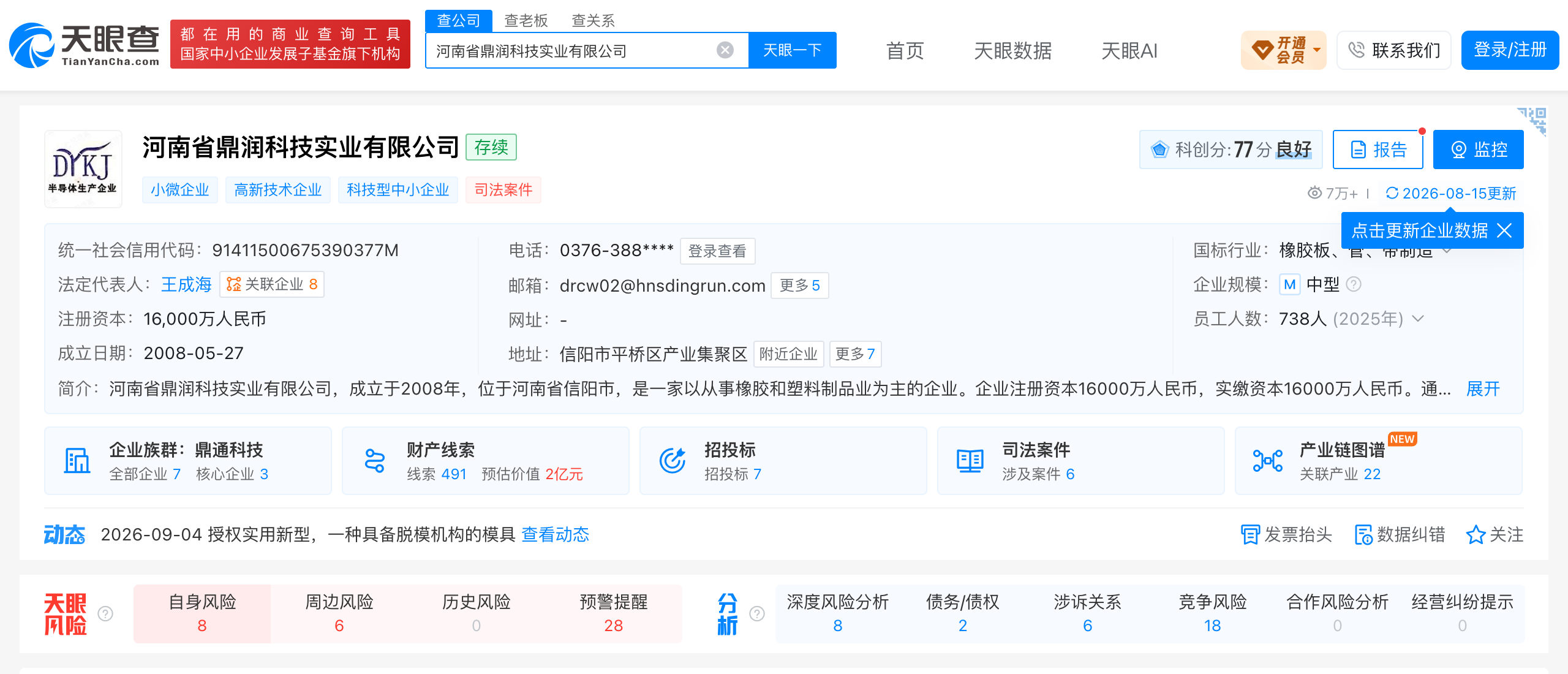Open 竞争风险 18 analysis item
The width and height of the screenshot is (1568, 674).
click(1212, 613)
